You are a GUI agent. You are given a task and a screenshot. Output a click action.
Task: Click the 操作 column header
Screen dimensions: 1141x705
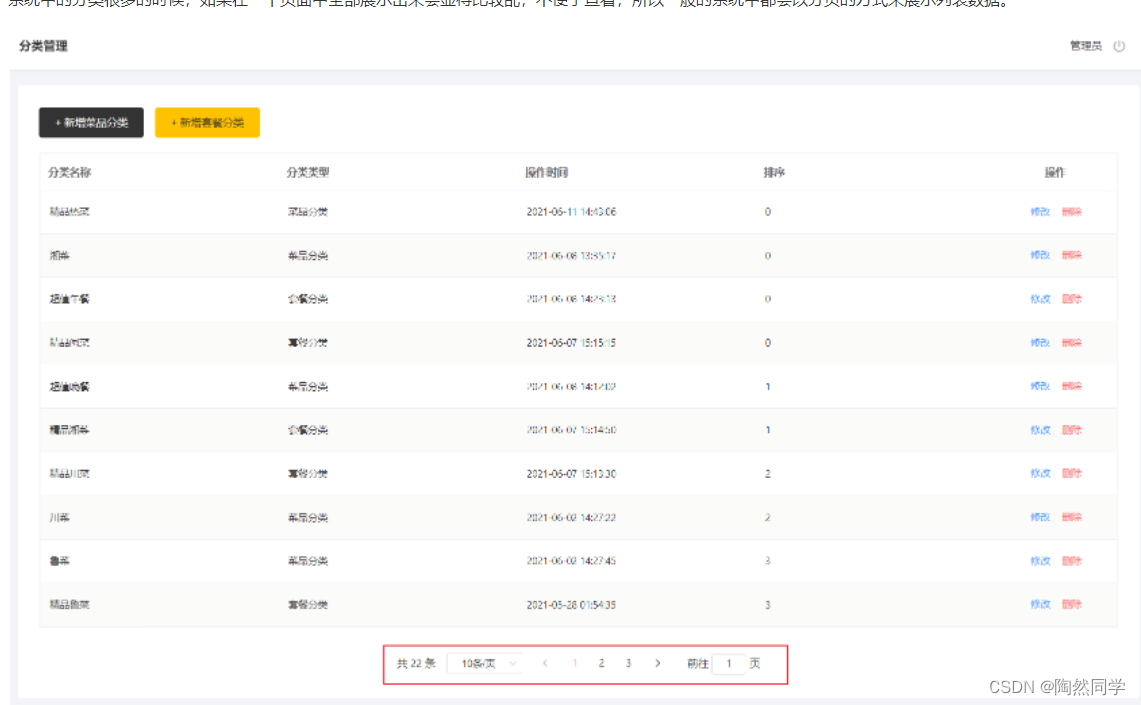tap(1055, 172)
